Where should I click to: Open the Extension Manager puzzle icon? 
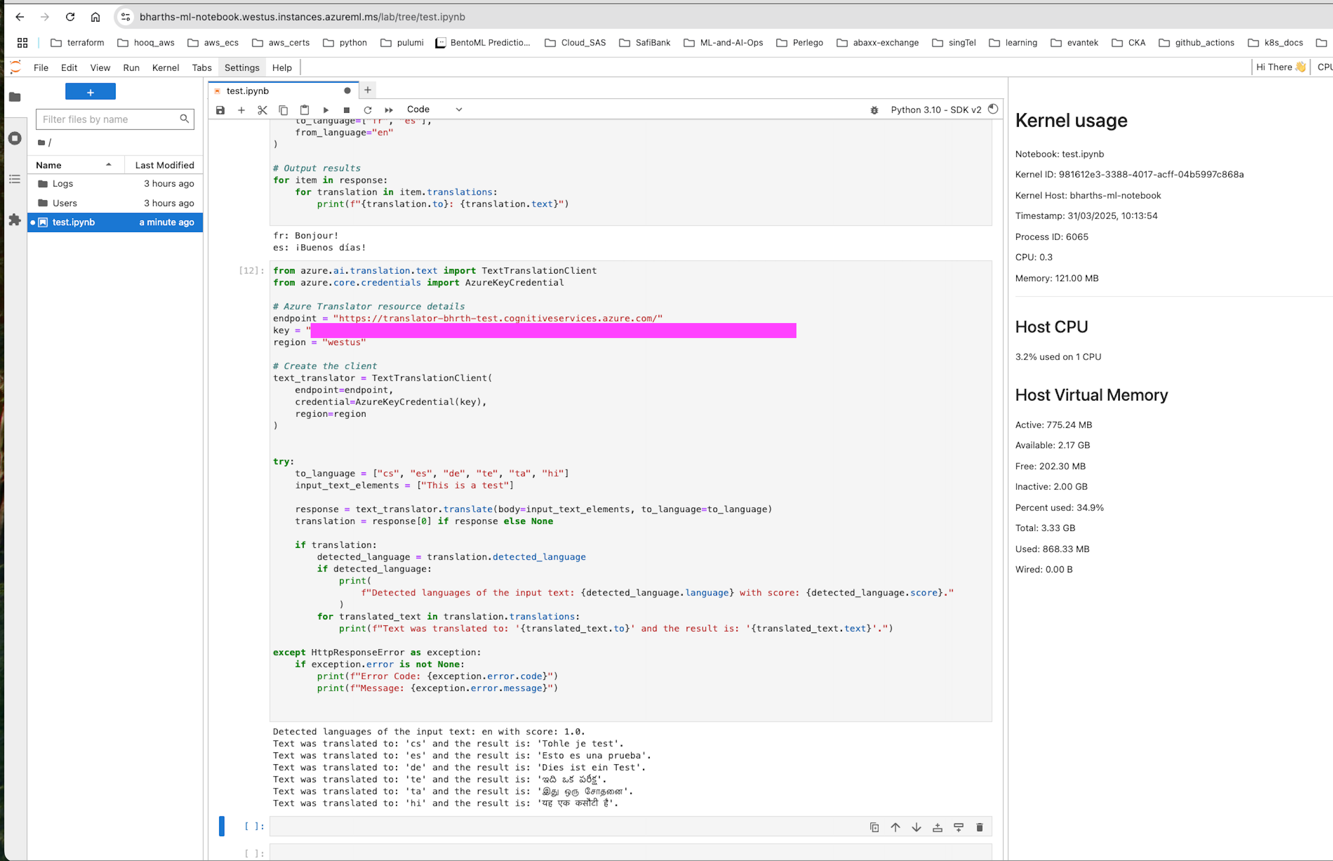click(14, 220)
